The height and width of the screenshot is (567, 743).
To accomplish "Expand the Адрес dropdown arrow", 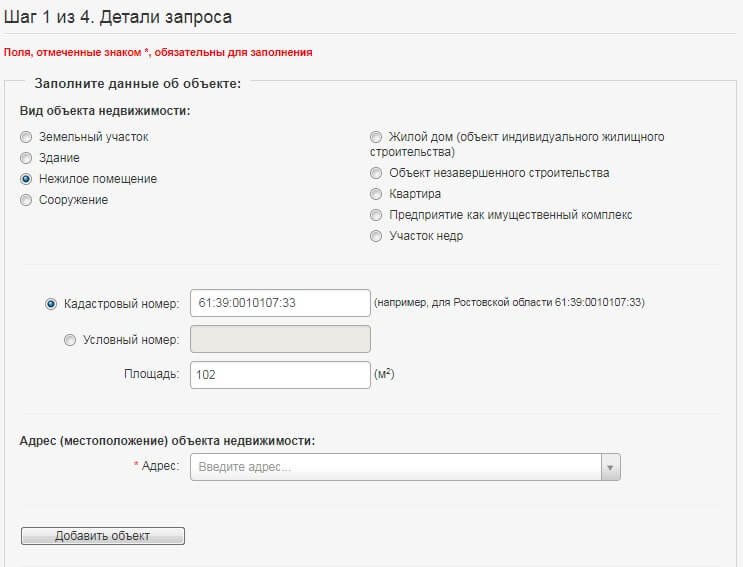I will (610, 467).
